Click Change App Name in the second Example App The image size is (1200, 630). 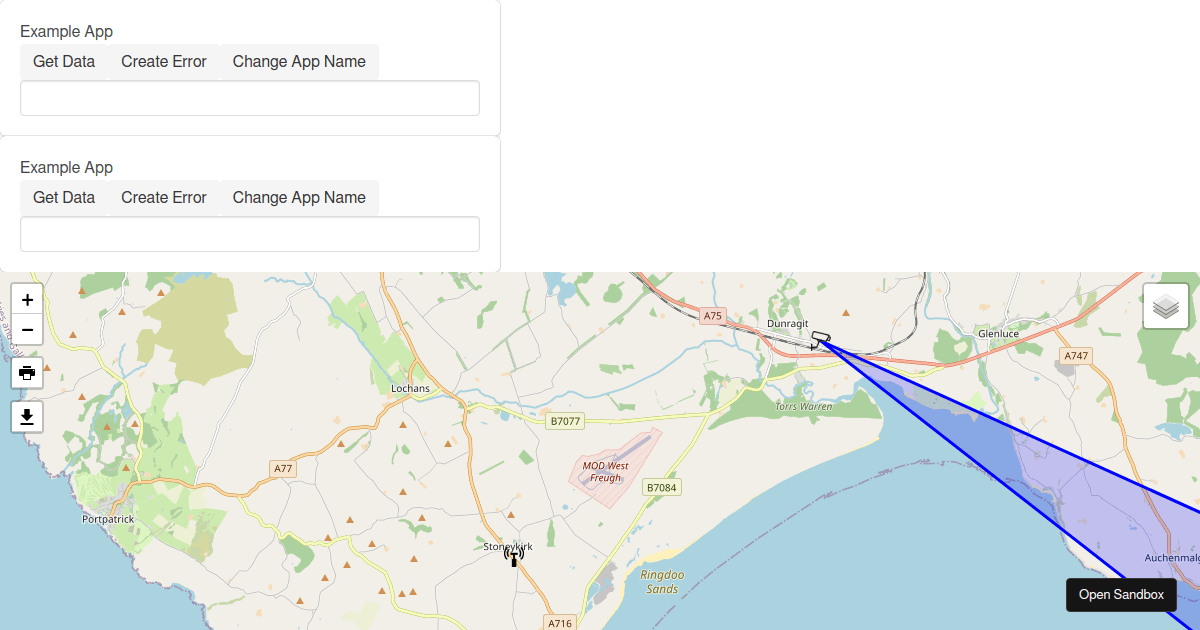coord(298,197)
